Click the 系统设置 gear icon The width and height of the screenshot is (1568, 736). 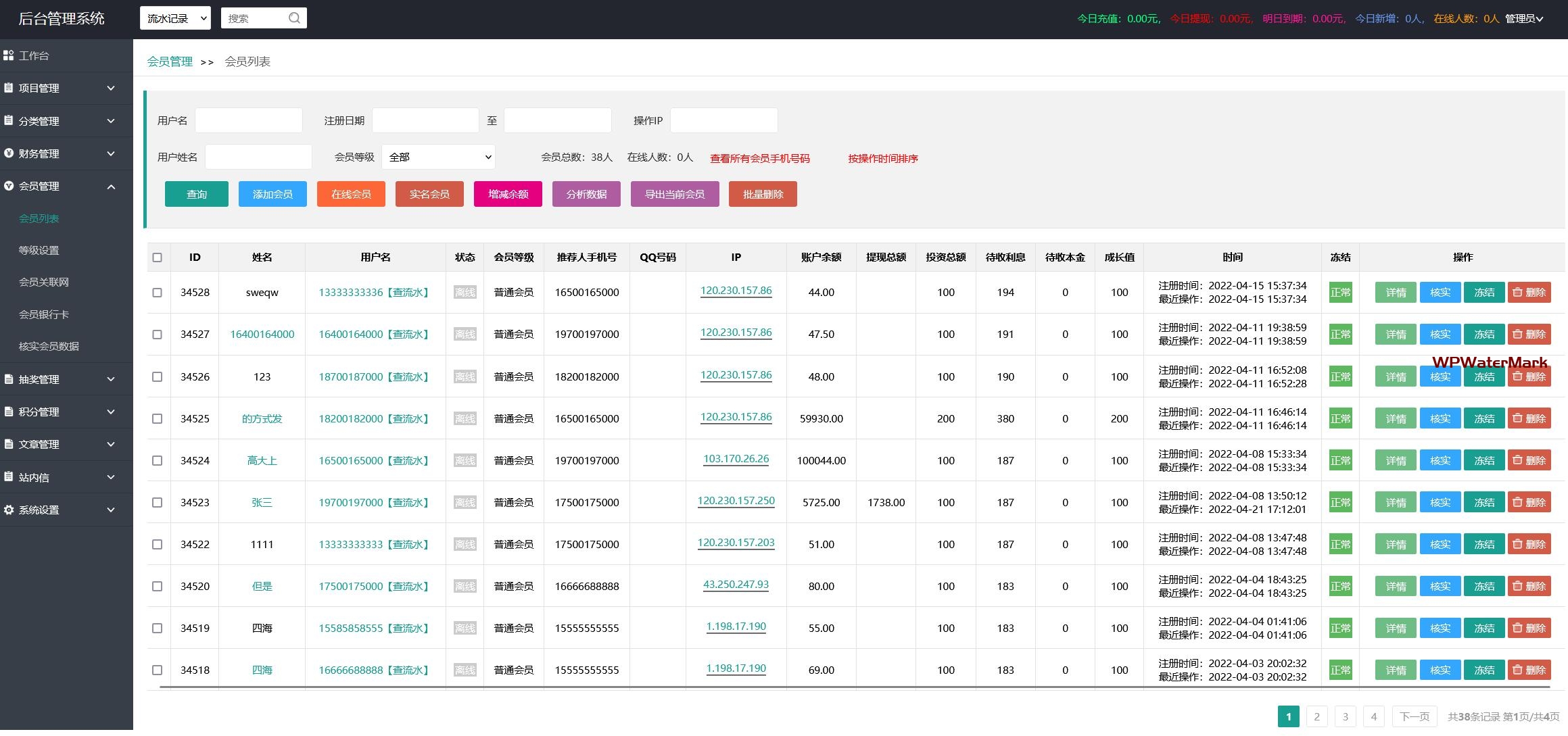pyautogui.click(x=9, y=510)
